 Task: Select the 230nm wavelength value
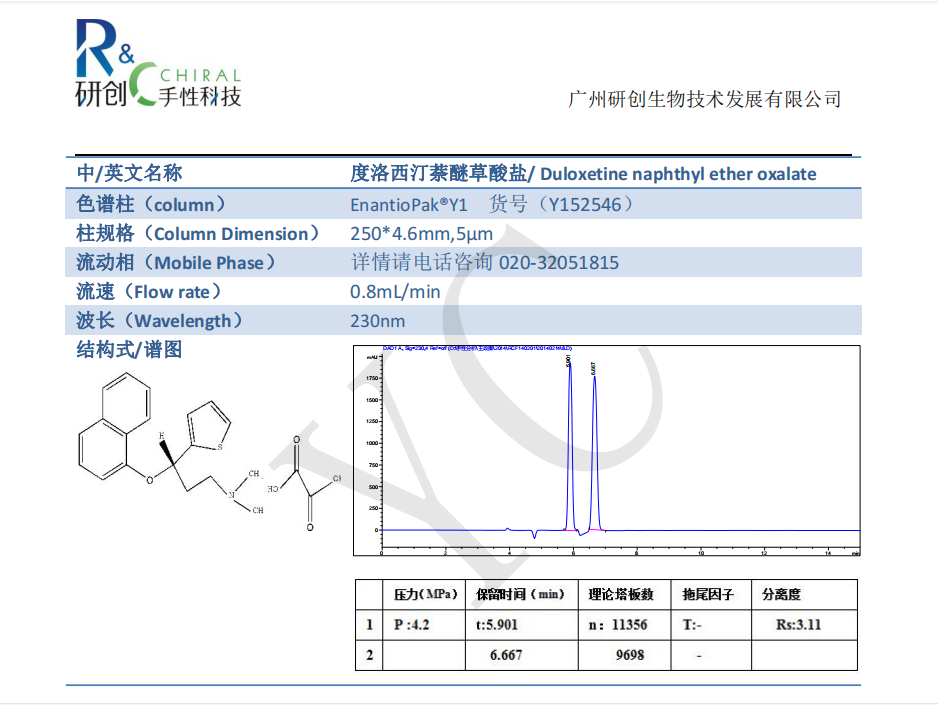pyautogui.click(x=377, y=321)
